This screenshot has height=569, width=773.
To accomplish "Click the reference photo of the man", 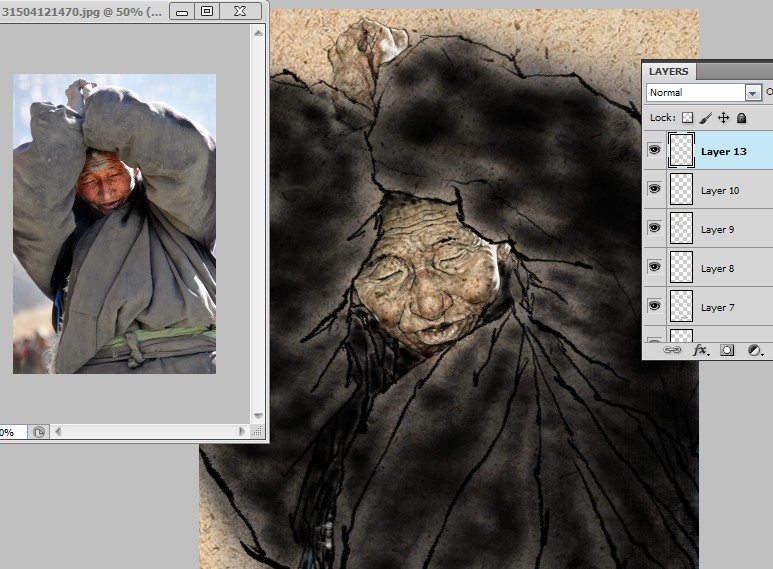I will click(x=114, y=224).
